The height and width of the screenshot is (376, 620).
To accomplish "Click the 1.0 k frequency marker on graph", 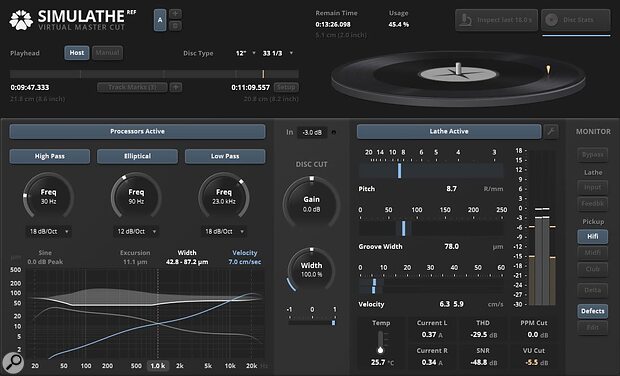I will pos(157,366).
